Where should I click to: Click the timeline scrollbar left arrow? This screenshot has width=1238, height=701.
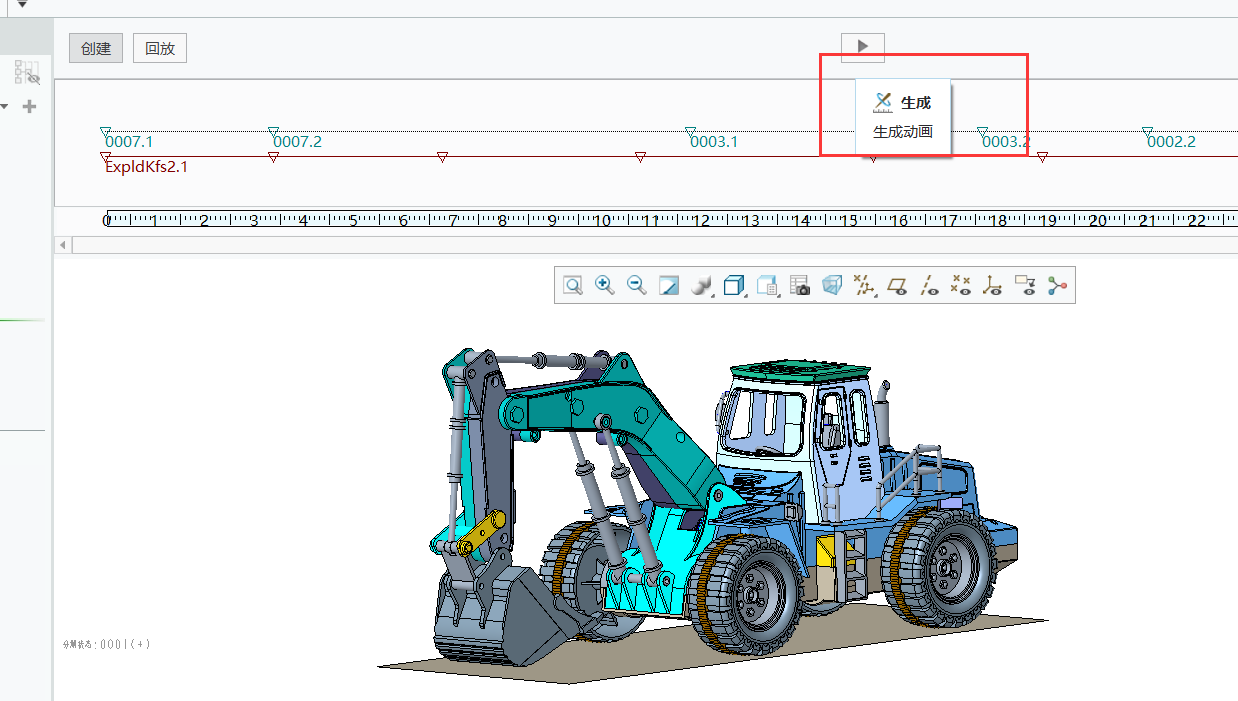click(63, 245)
